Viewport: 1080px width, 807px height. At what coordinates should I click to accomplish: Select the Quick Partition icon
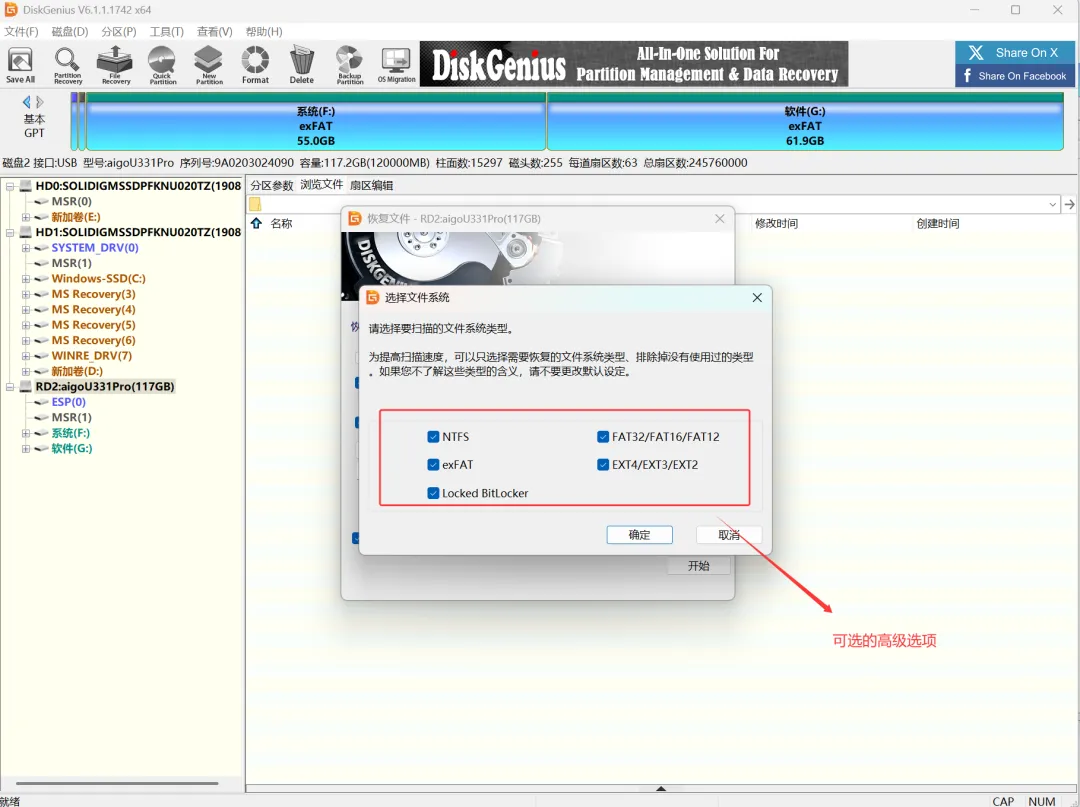(163, 65)
